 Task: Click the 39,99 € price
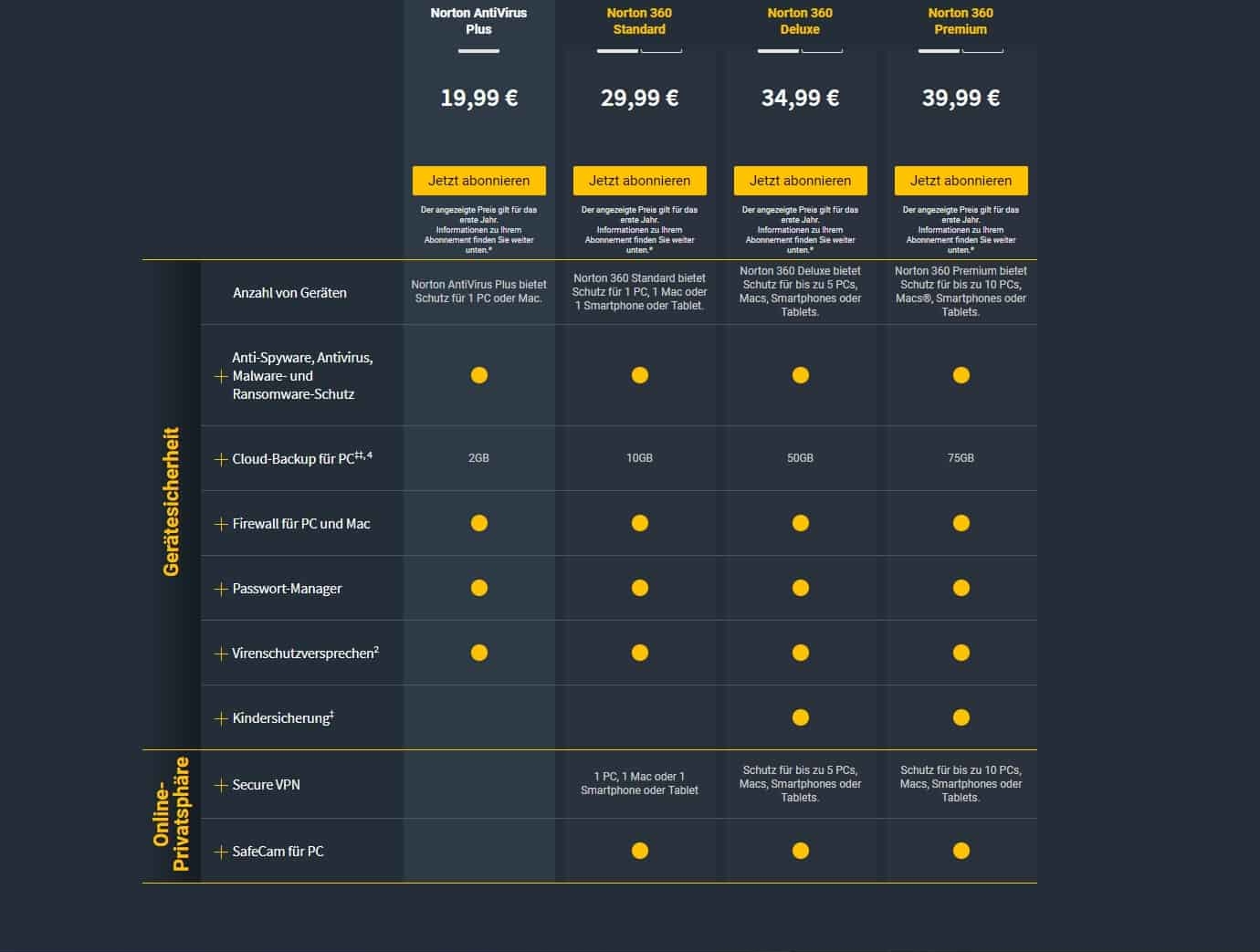click(961, 98)
